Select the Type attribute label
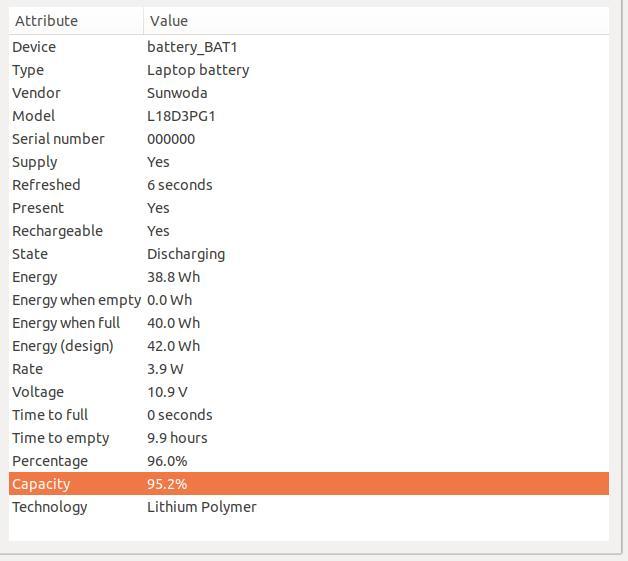Screen dimensions: 628x561 (x=28, y=70)
